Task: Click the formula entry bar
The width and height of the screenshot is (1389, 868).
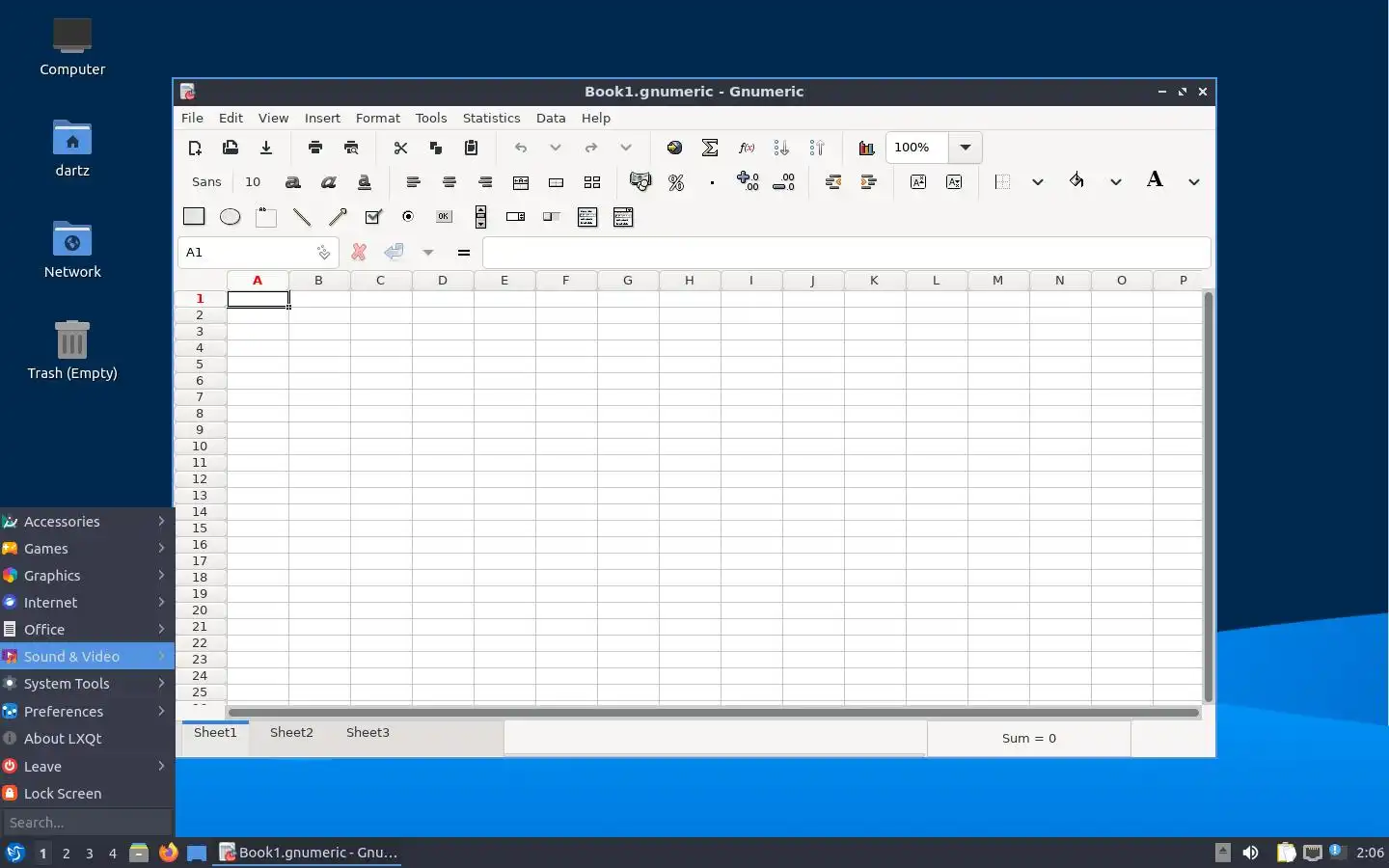Action: click(846, 253)
